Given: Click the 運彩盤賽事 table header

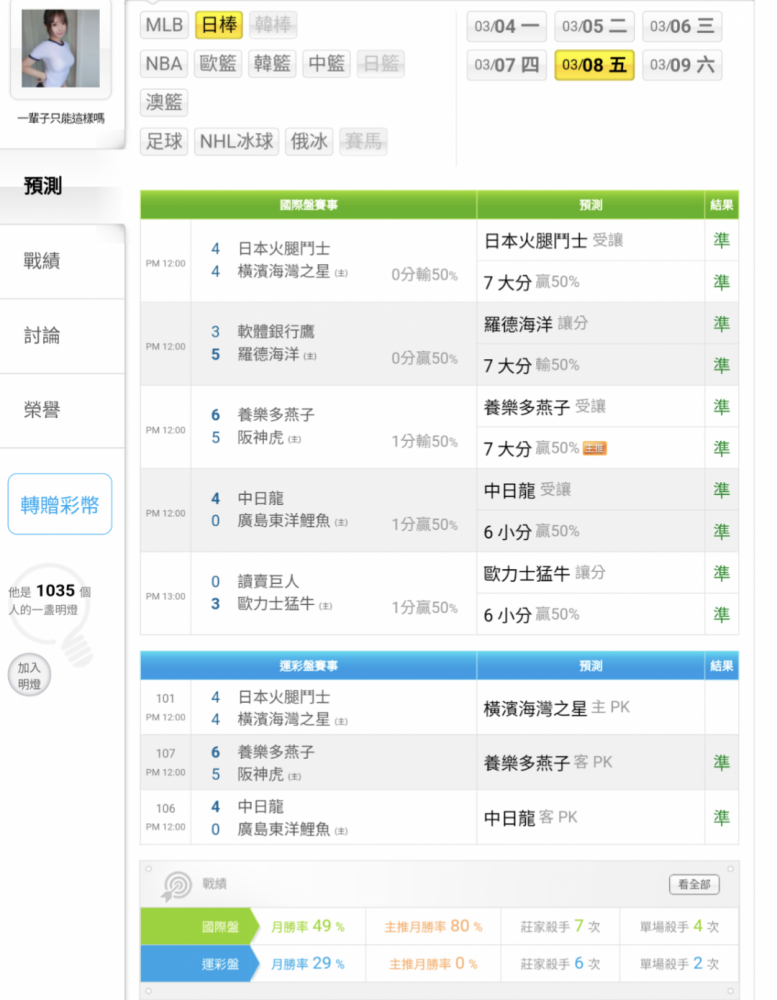Looking at the screenshot, I should click(x=308, y=666).
